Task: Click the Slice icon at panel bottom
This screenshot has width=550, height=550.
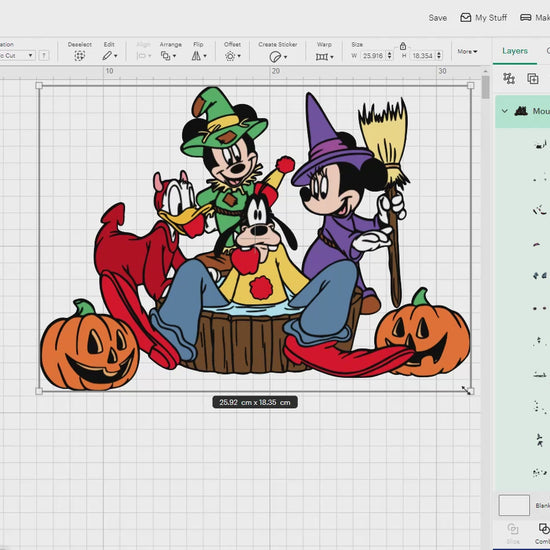Action: pyautogui.click(x=513, y=529)
